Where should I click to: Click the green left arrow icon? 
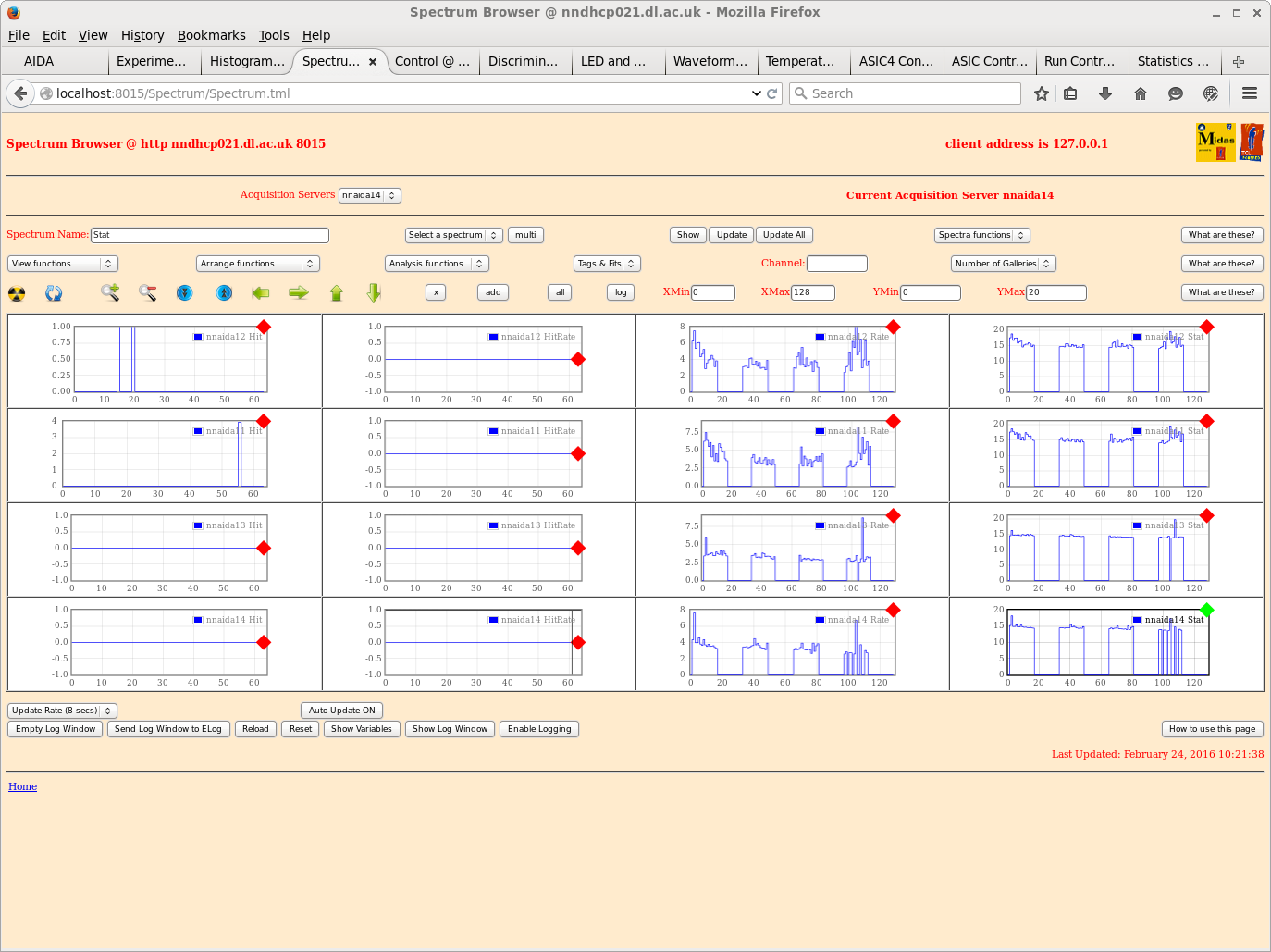click(x=261, y=293)
